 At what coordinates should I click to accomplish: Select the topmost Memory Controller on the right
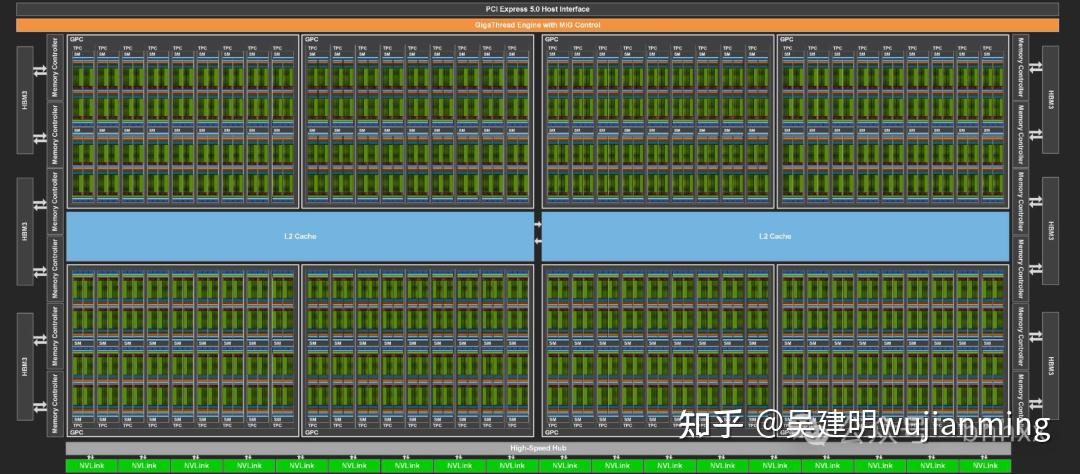point(1021,67)
